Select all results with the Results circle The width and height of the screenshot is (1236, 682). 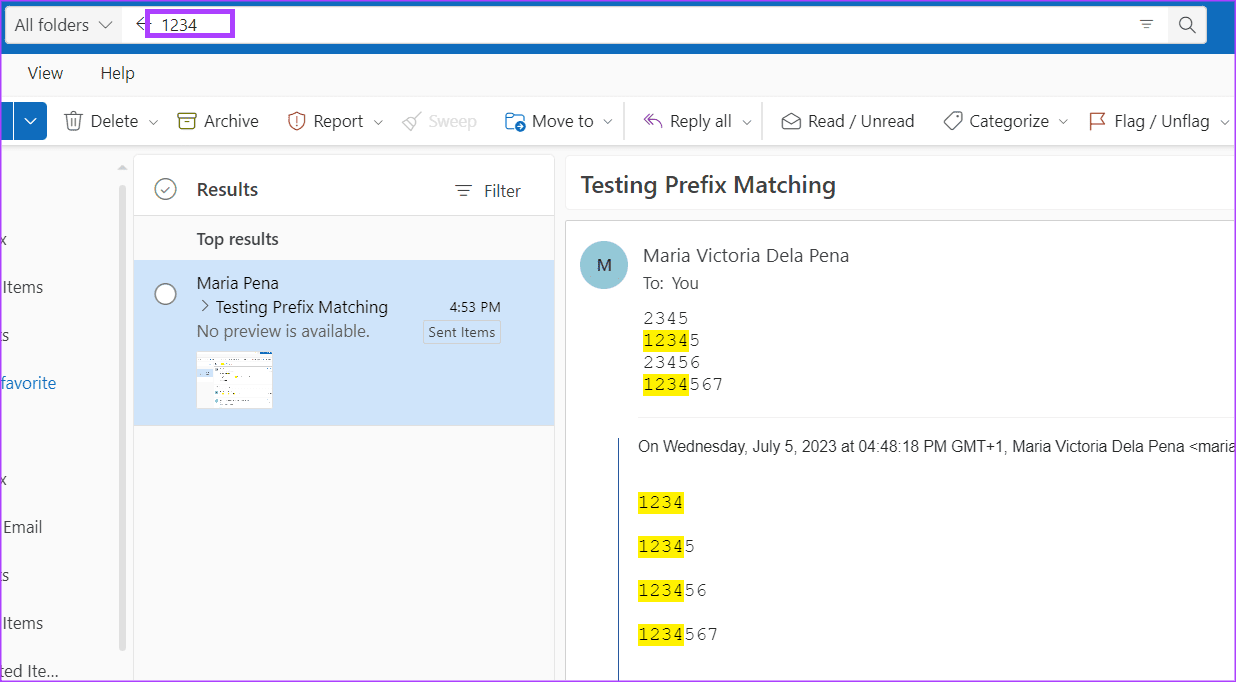[x=166, y=190]
